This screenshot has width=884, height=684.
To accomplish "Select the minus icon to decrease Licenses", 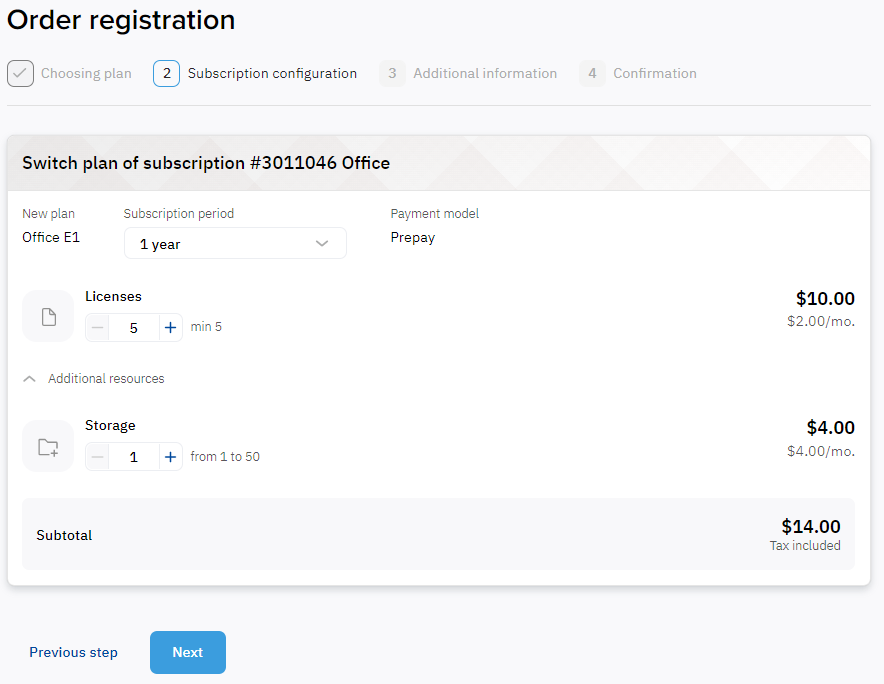I will pyautogui.click(x=97, y=327).
